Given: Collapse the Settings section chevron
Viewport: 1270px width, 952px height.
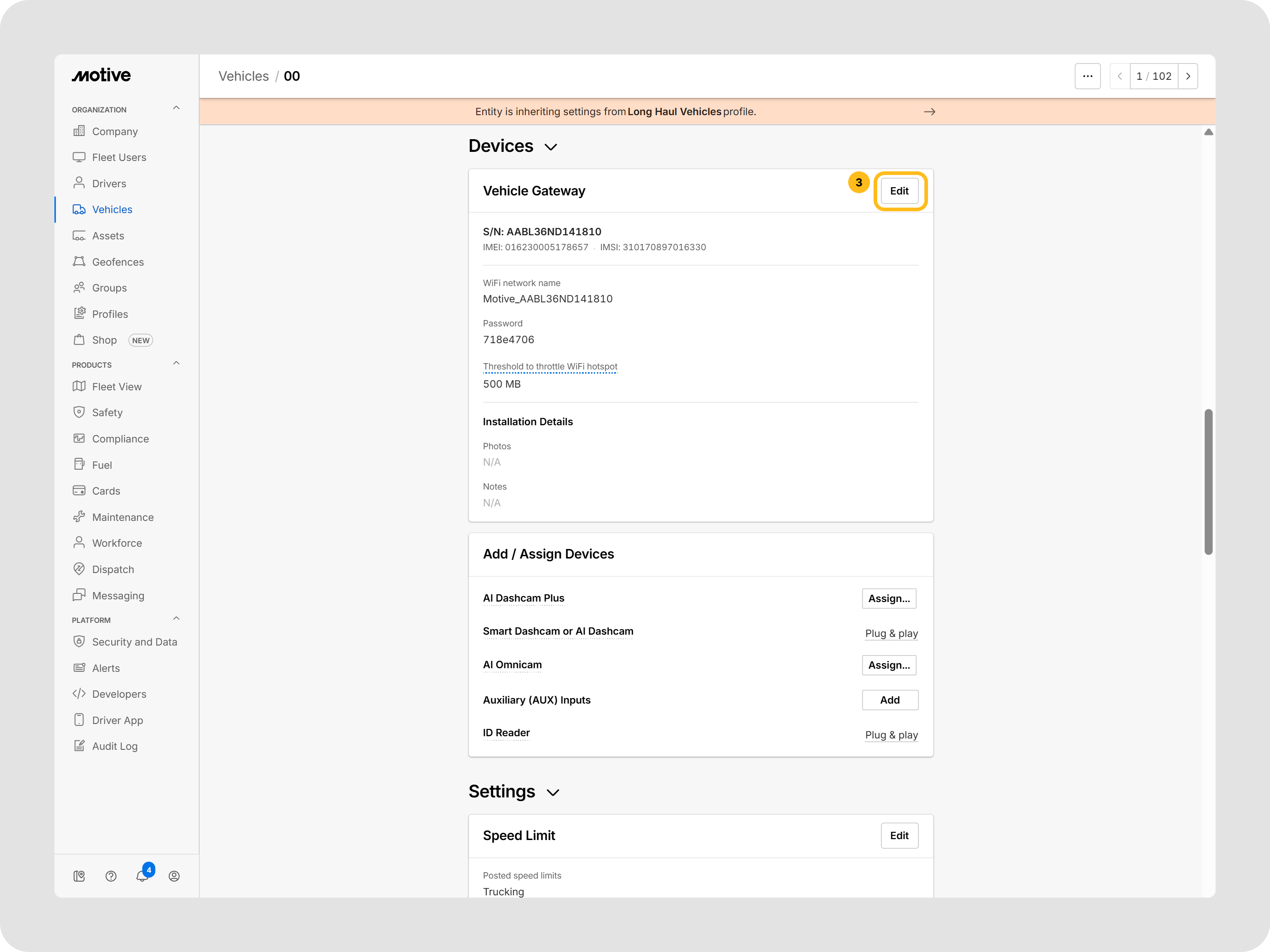Looking at the screenshot, I should click(x=553, y=792).
